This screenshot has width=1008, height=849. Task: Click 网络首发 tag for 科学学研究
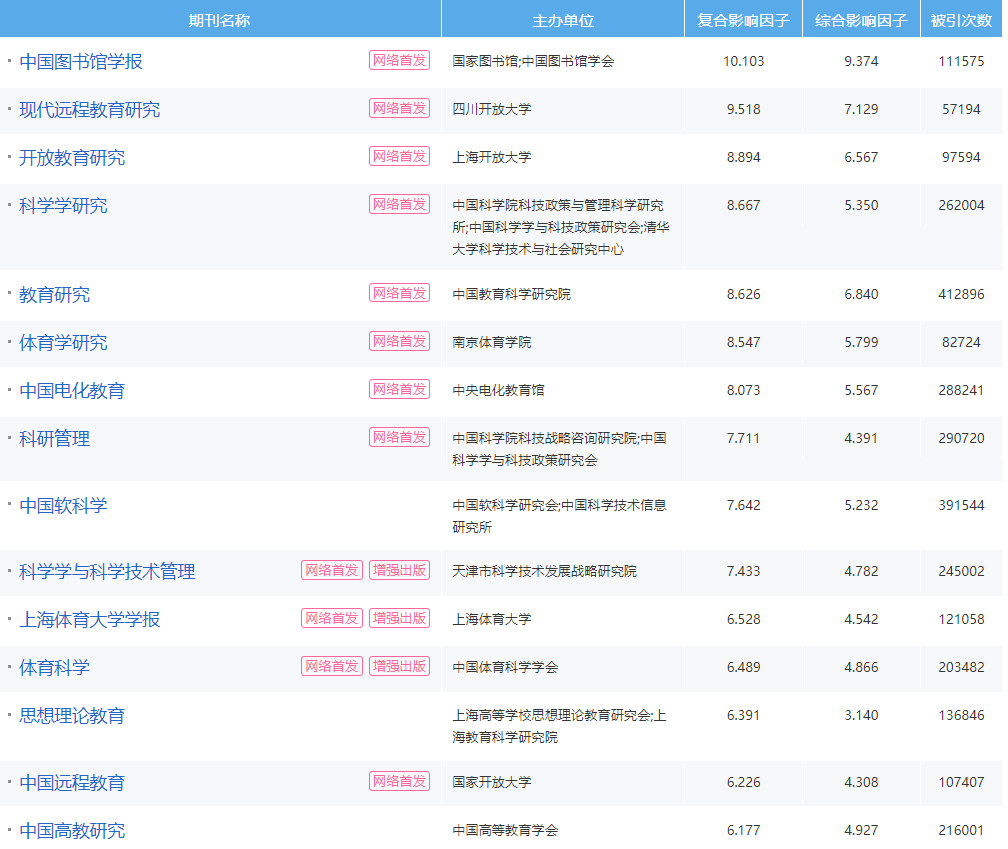[399, 204]
